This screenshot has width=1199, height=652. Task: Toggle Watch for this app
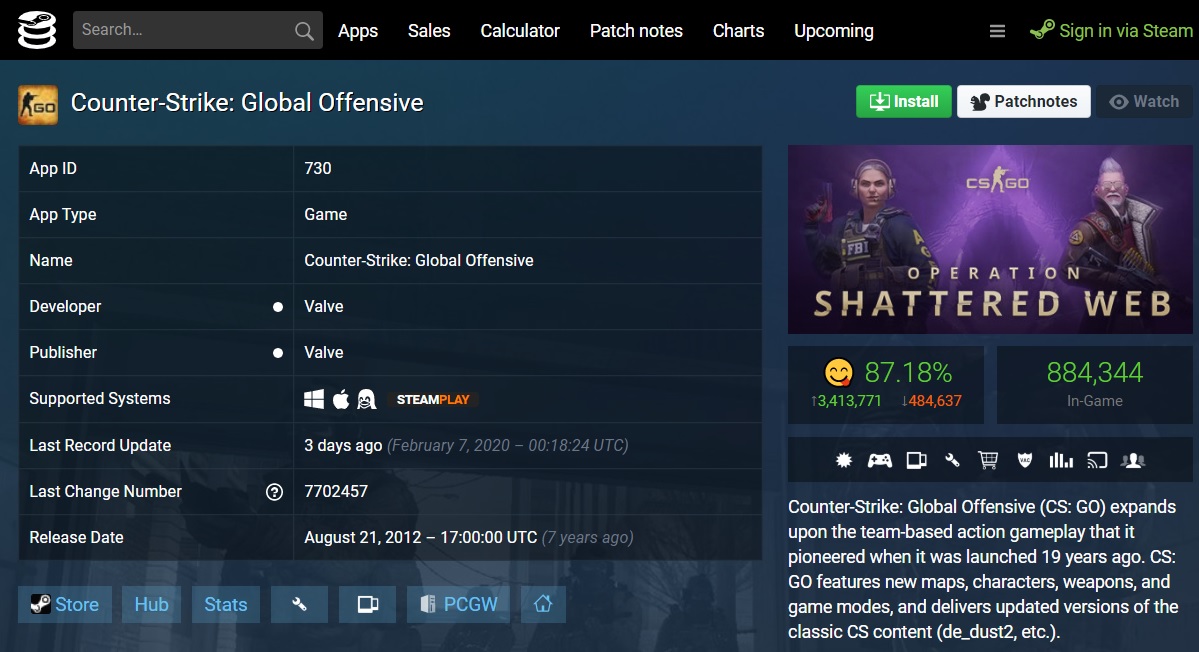pos(1144,101)
